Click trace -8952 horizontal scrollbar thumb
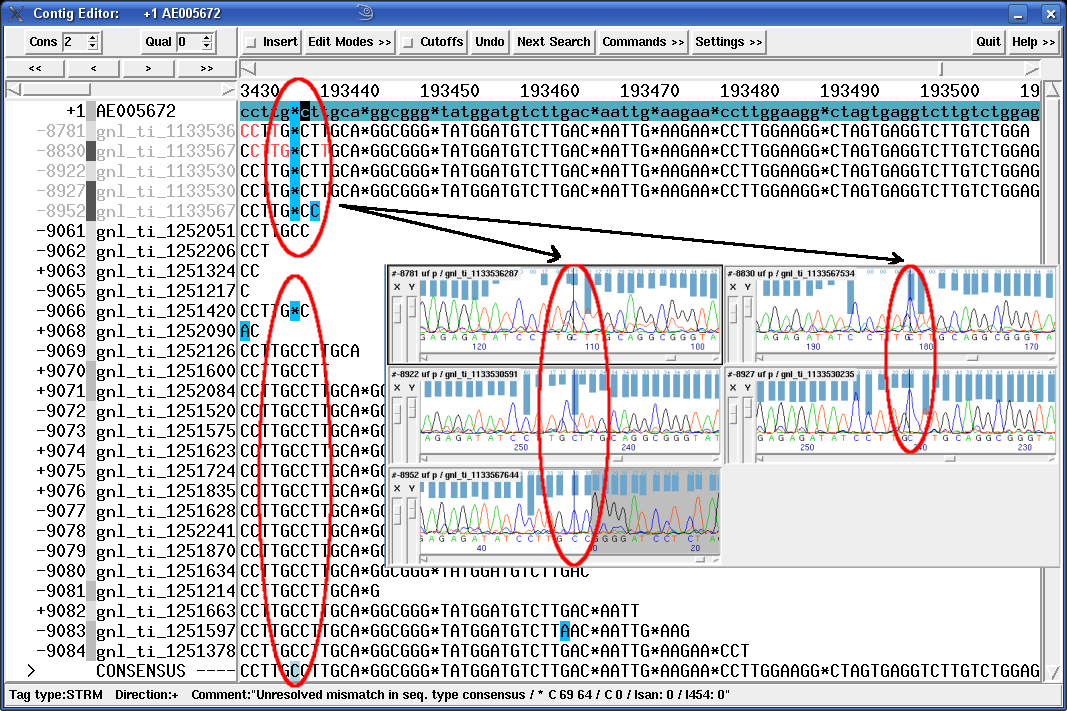Screen dimensions: 1067x711 pyautogui.click(x=698, y=559)
